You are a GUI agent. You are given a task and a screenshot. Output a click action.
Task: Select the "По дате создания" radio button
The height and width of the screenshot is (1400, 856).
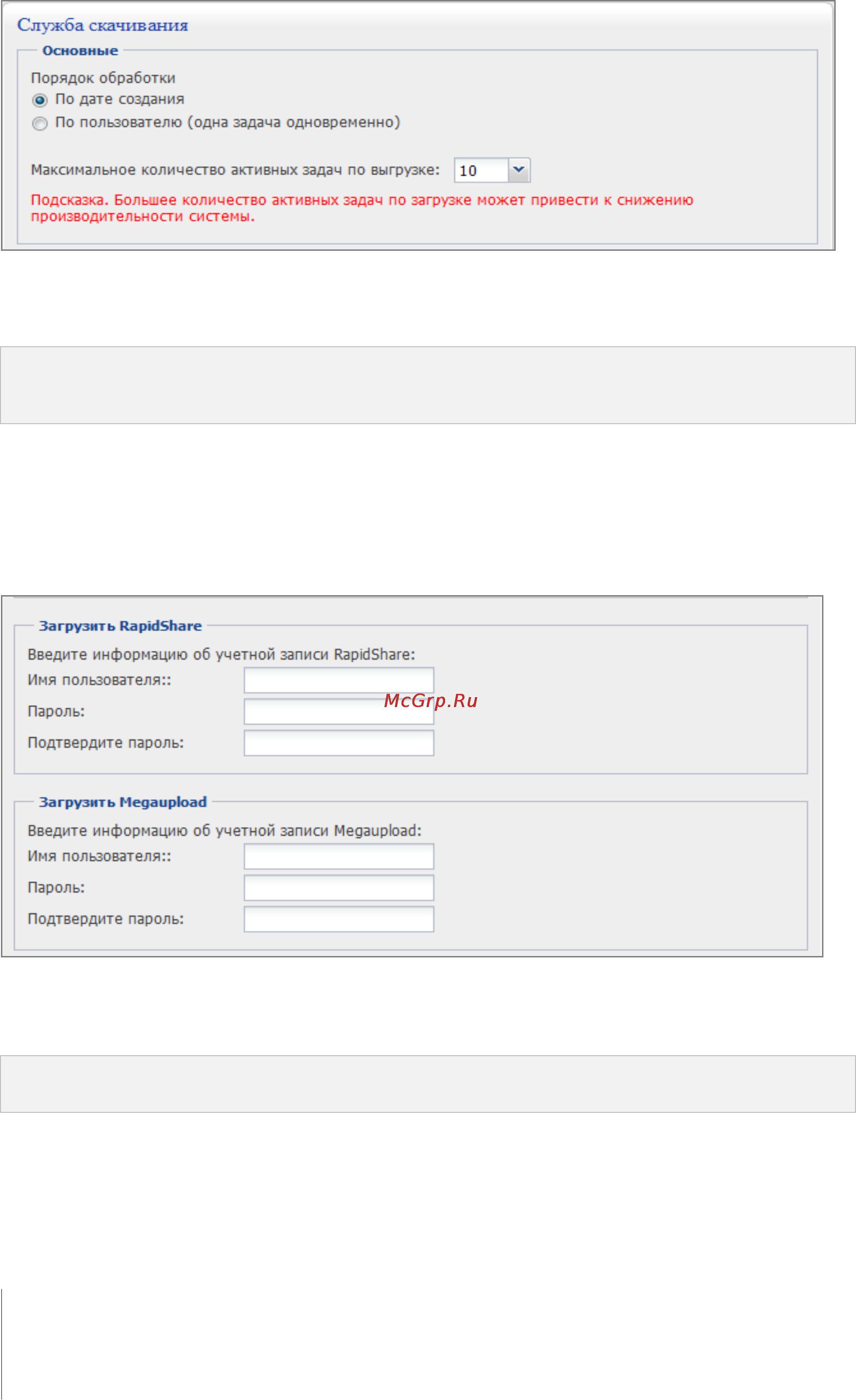coord(39,101)
